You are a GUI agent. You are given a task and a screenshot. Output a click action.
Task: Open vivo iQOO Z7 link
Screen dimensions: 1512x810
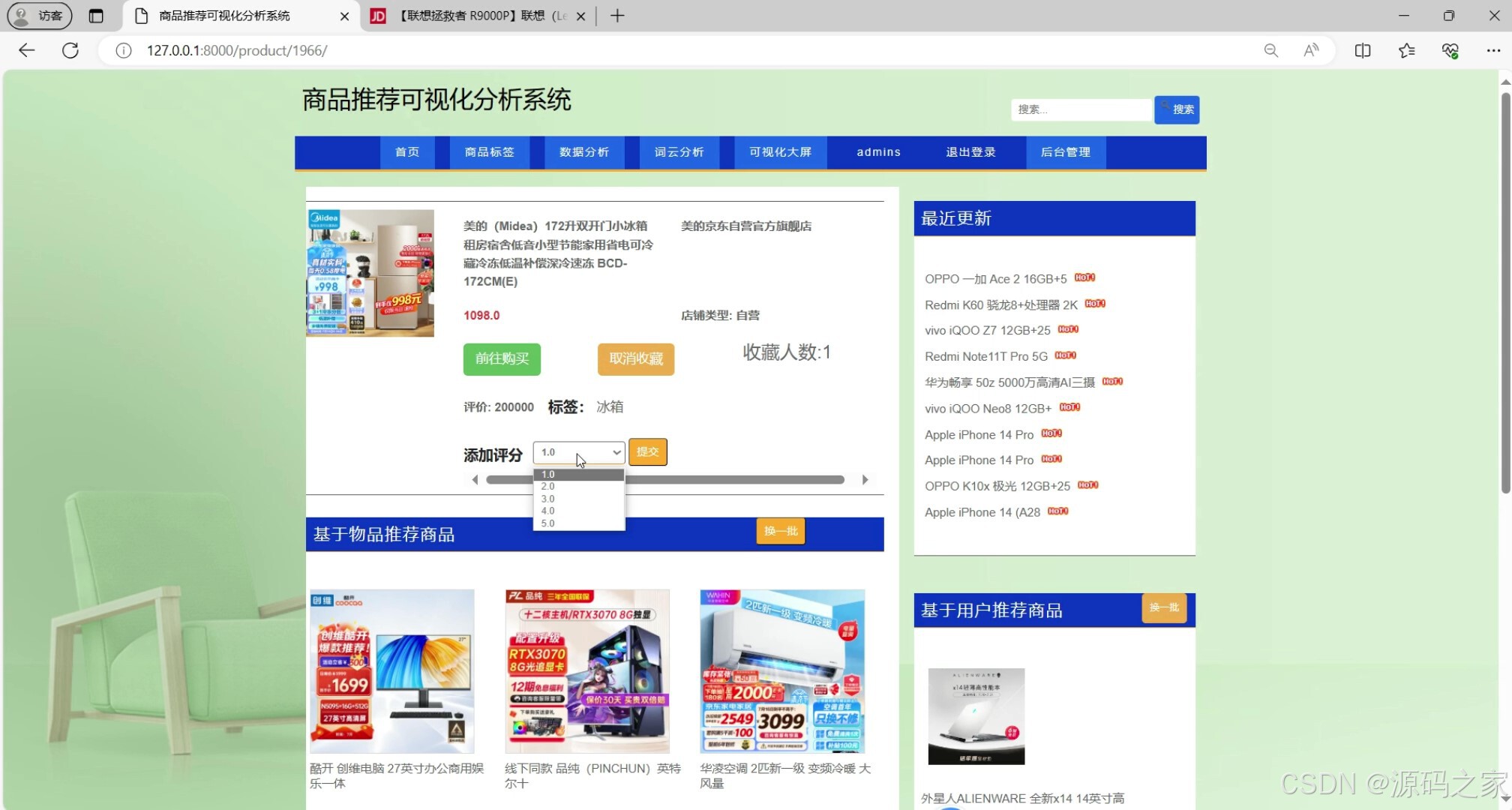tap(988, 331)
